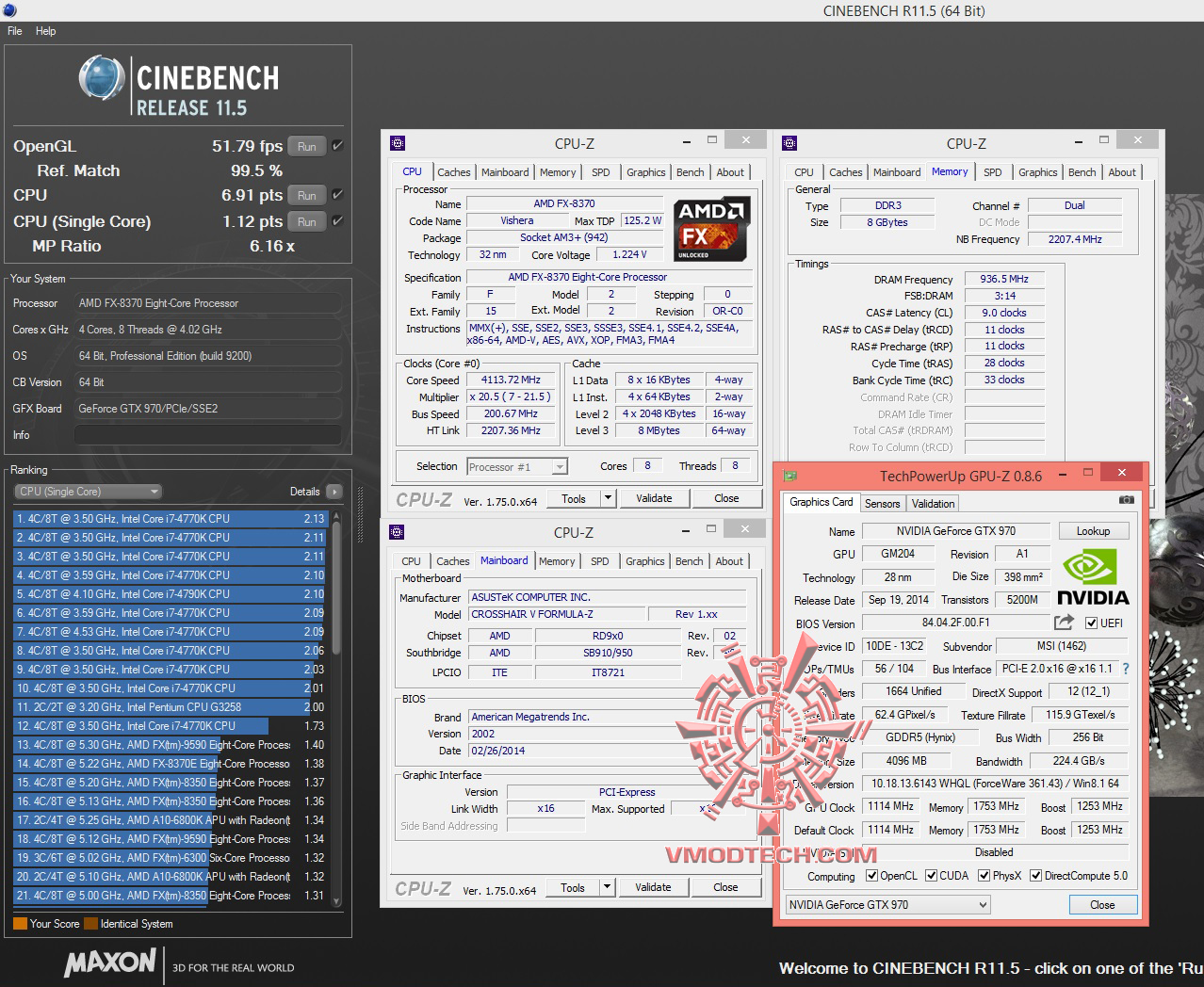Toggle the OpenGL test checkbox
Image resolution: width=1204 pixels, height=987 pixels.
pos(337,146)
